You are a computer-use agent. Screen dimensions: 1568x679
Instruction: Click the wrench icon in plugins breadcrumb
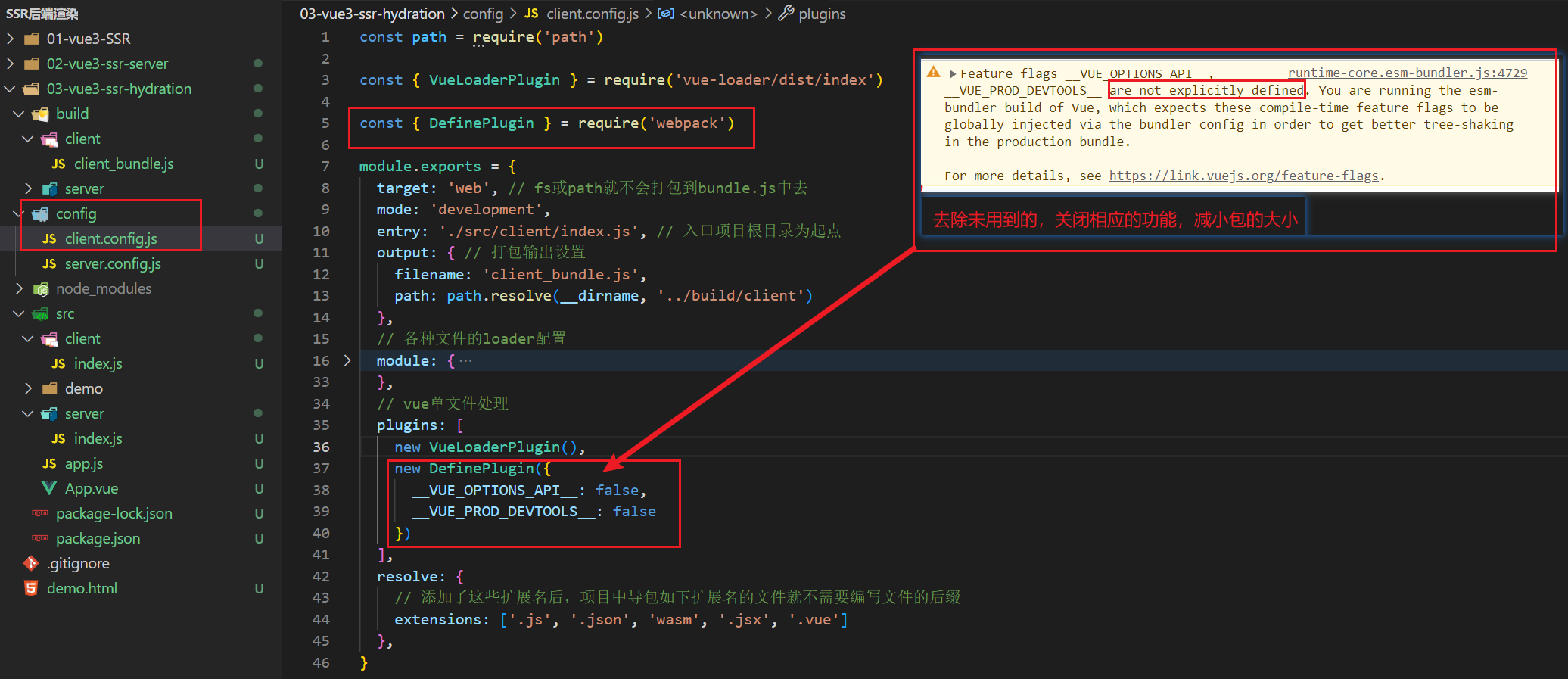pyautogui.click(x=786, y=13)
